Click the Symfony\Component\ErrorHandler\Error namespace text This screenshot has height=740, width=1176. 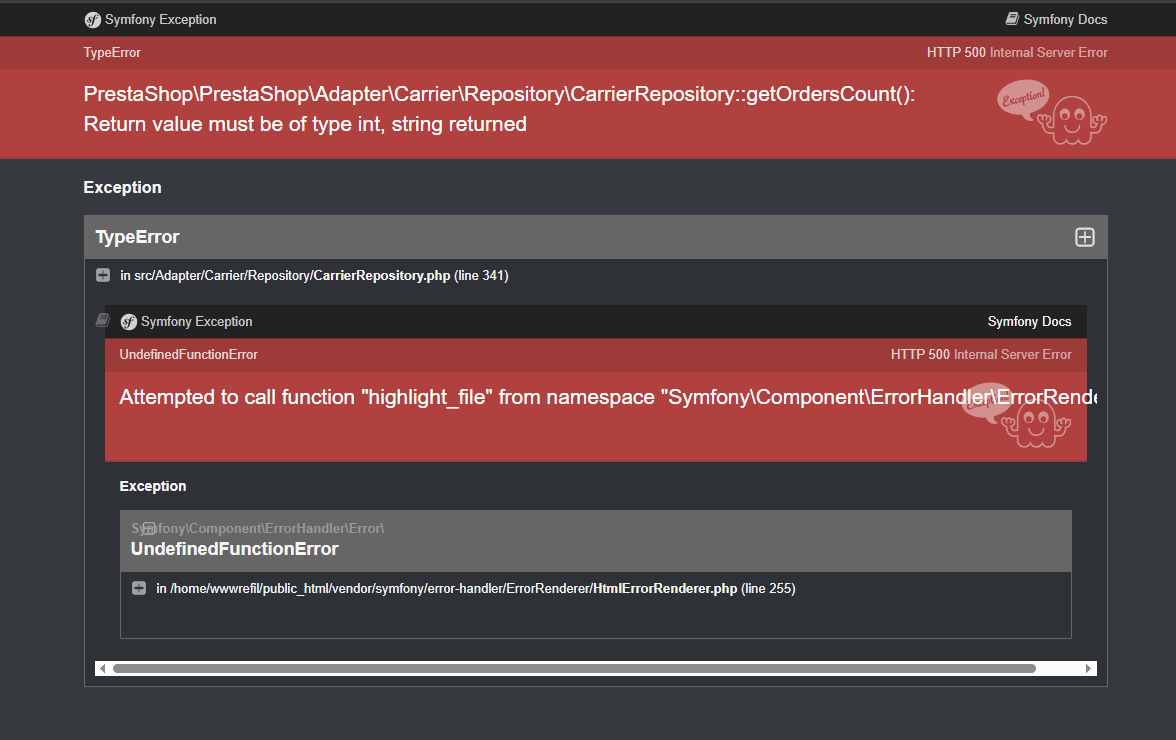coord(258,529)
